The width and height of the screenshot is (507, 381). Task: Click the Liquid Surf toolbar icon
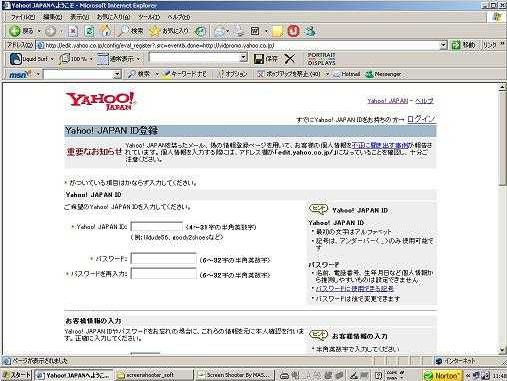[16, 59]
